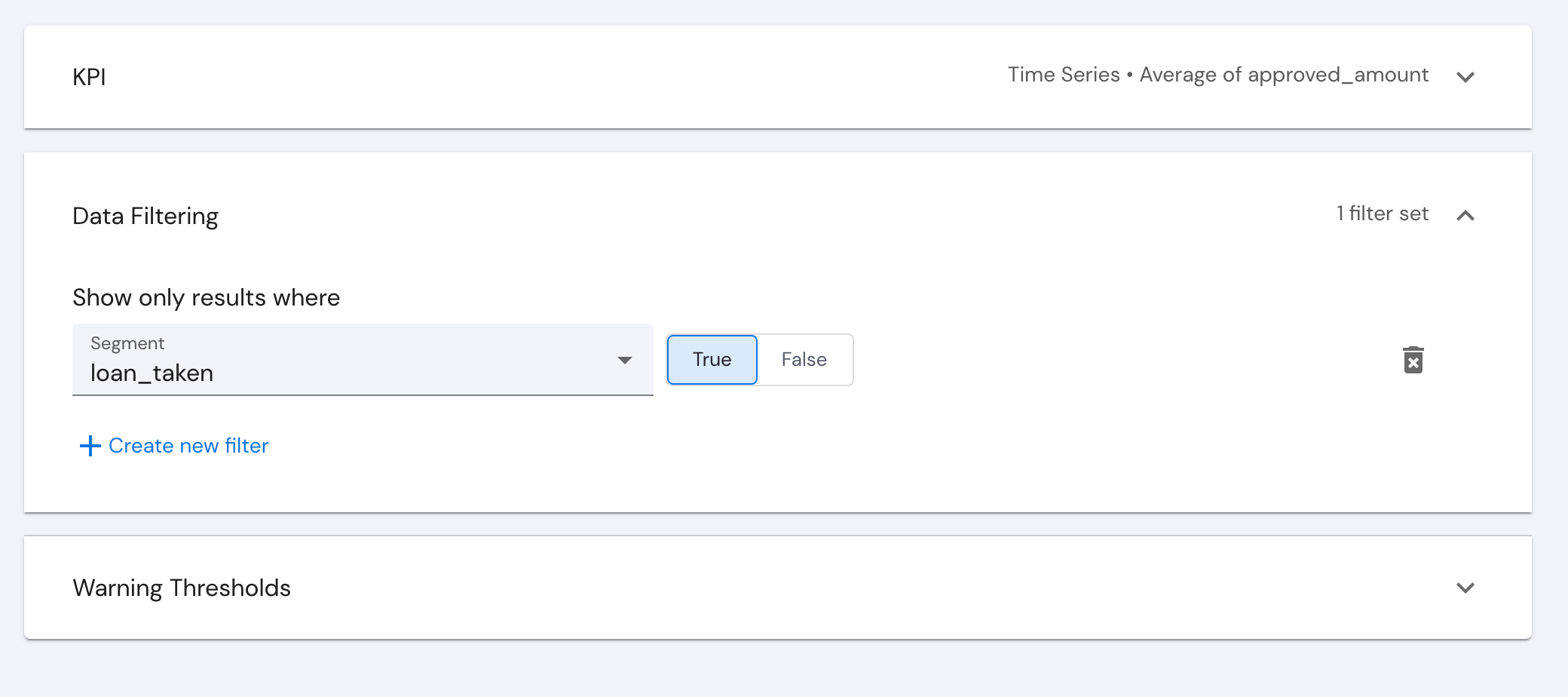Image resolution: width=1568 pixels, height=697 pixels.
Task: Click the KPI section title
Action: 89,77
